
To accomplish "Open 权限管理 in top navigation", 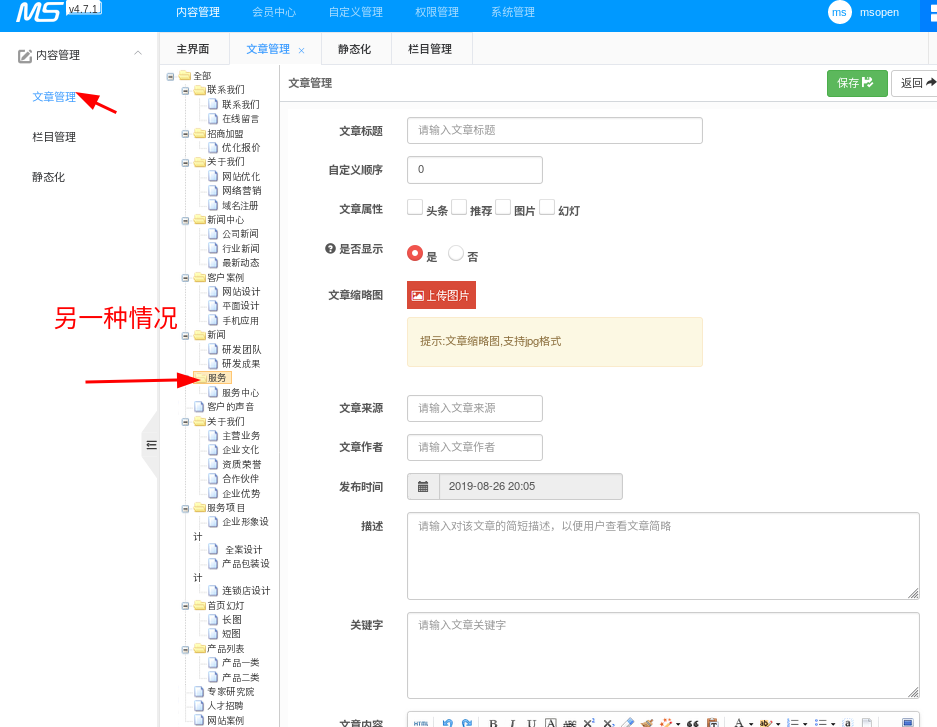I will tap(437, 13).
